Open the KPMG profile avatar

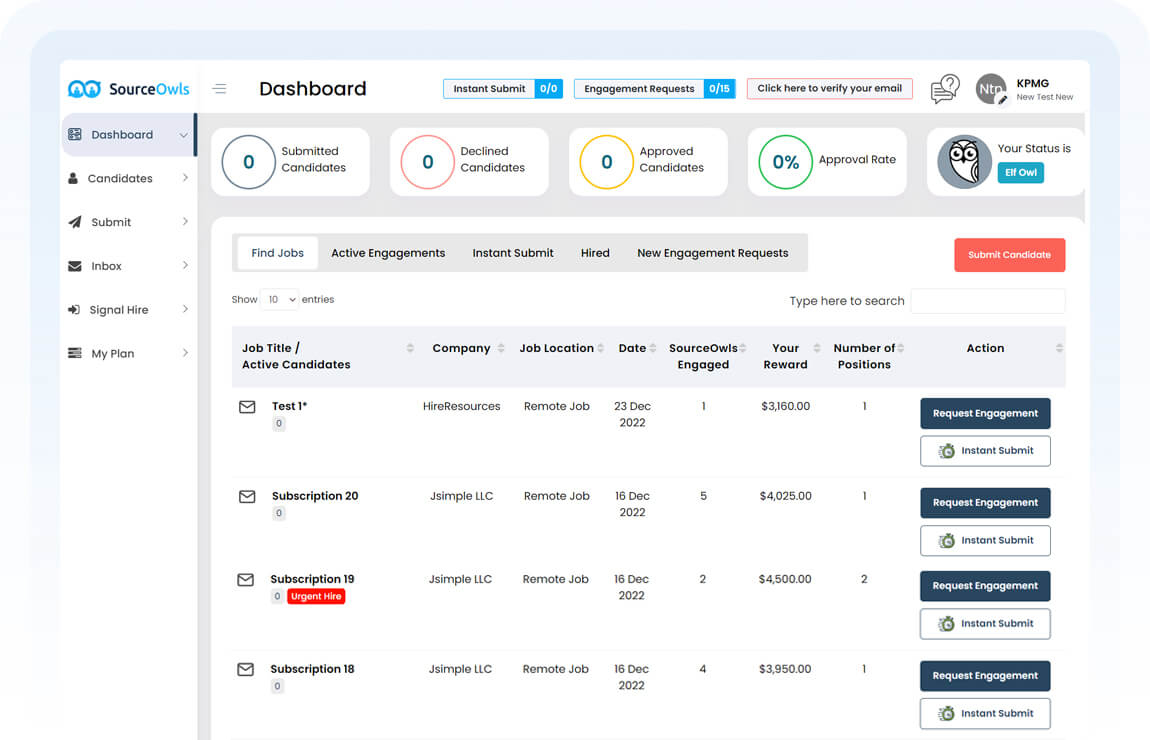[x=991, y=89]
